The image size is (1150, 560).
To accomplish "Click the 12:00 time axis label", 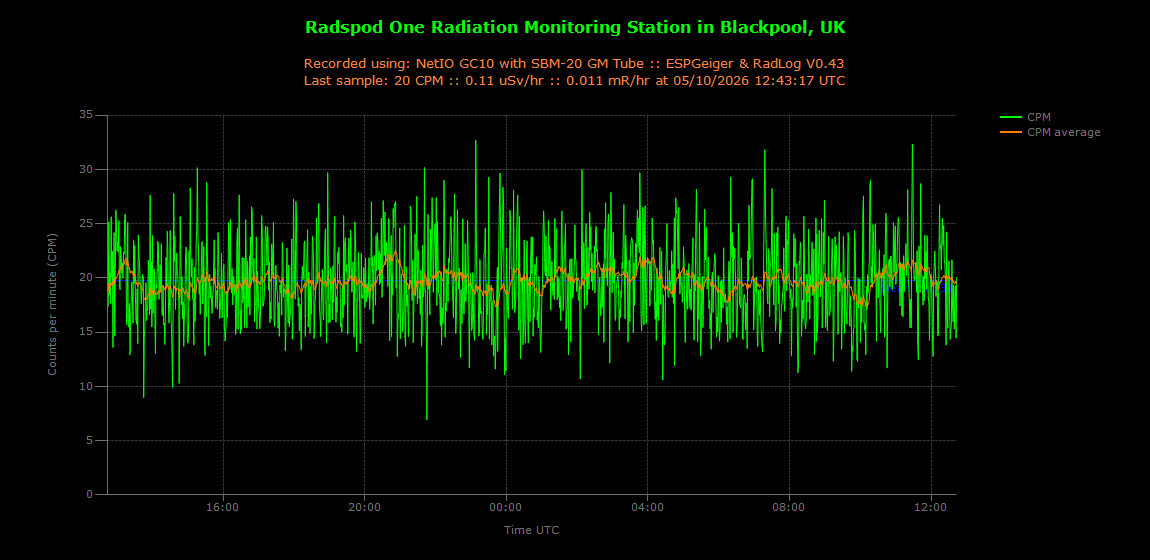I will coord(931,507).
